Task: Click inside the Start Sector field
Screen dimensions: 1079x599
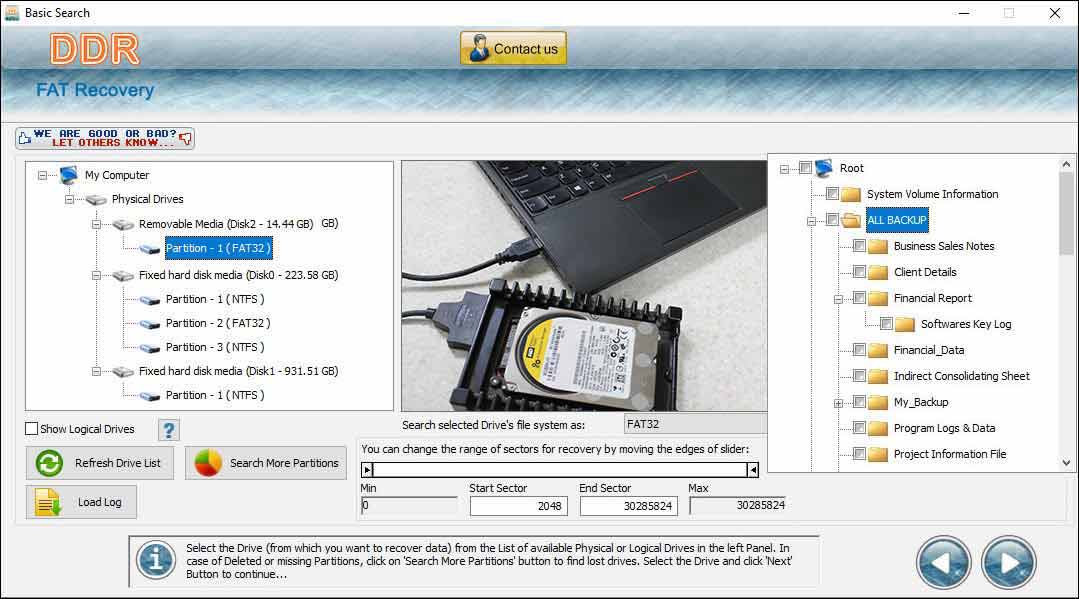Action: coord(517,506)
